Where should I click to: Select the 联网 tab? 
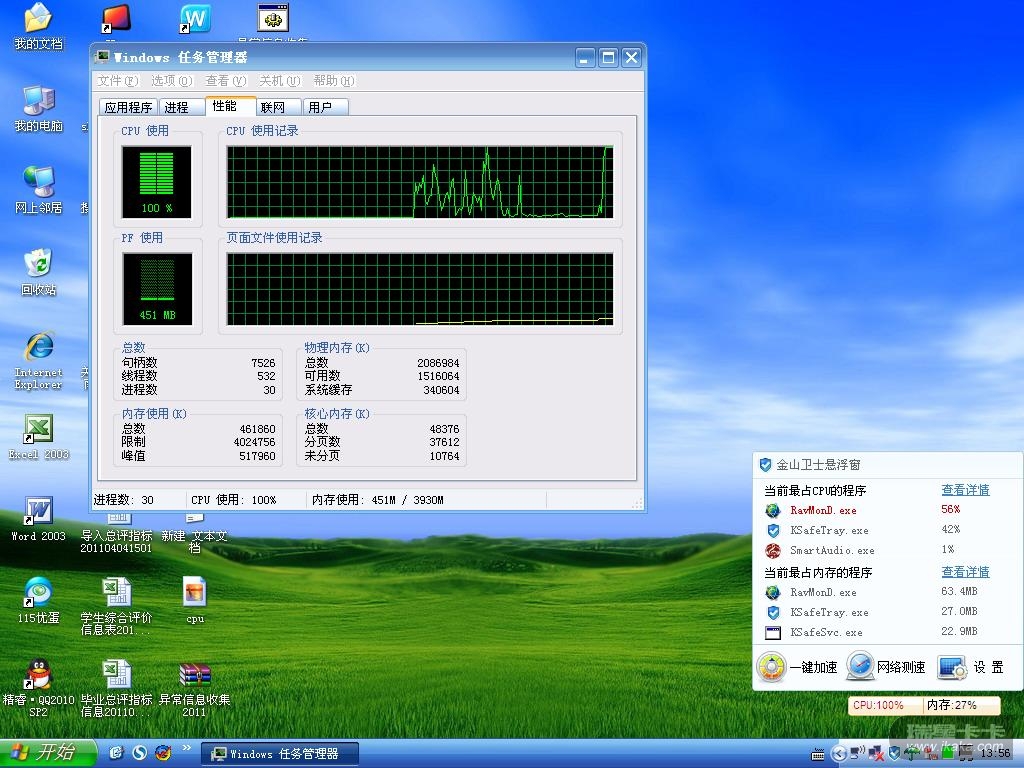coord(273,107)
